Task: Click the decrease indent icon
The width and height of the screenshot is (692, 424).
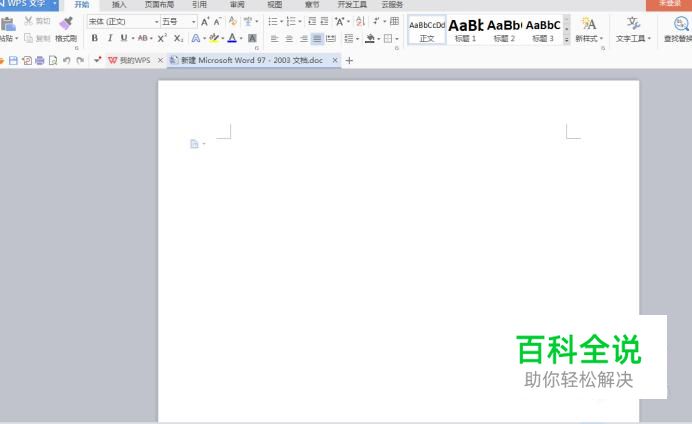Action: click(312, 21)
